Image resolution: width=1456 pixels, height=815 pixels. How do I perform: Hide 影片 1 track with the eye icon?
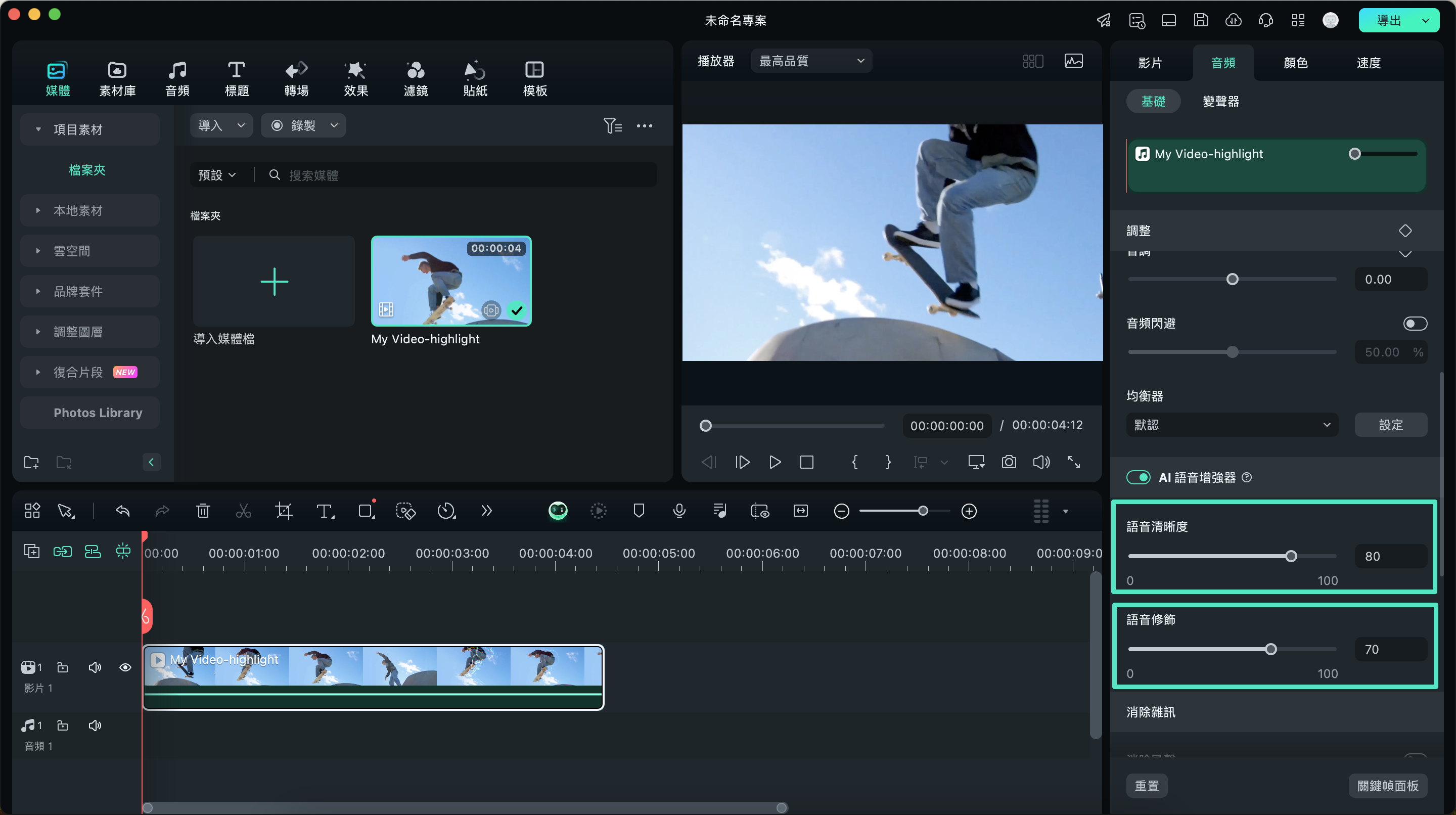tap(125, 667)
